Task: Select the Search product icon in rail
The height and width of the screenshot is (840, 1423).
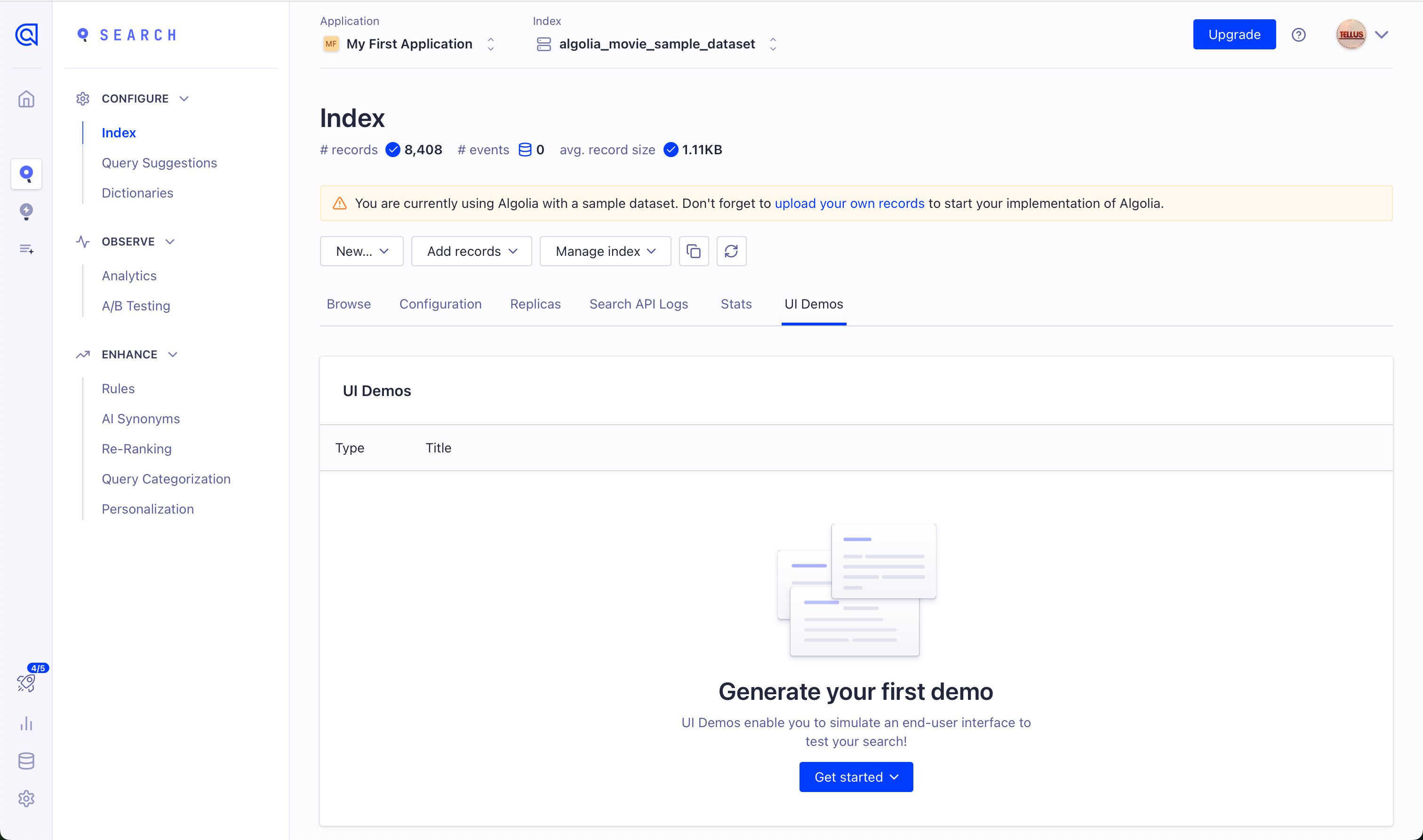Action: pyautogui.click(x=26, y=173)
